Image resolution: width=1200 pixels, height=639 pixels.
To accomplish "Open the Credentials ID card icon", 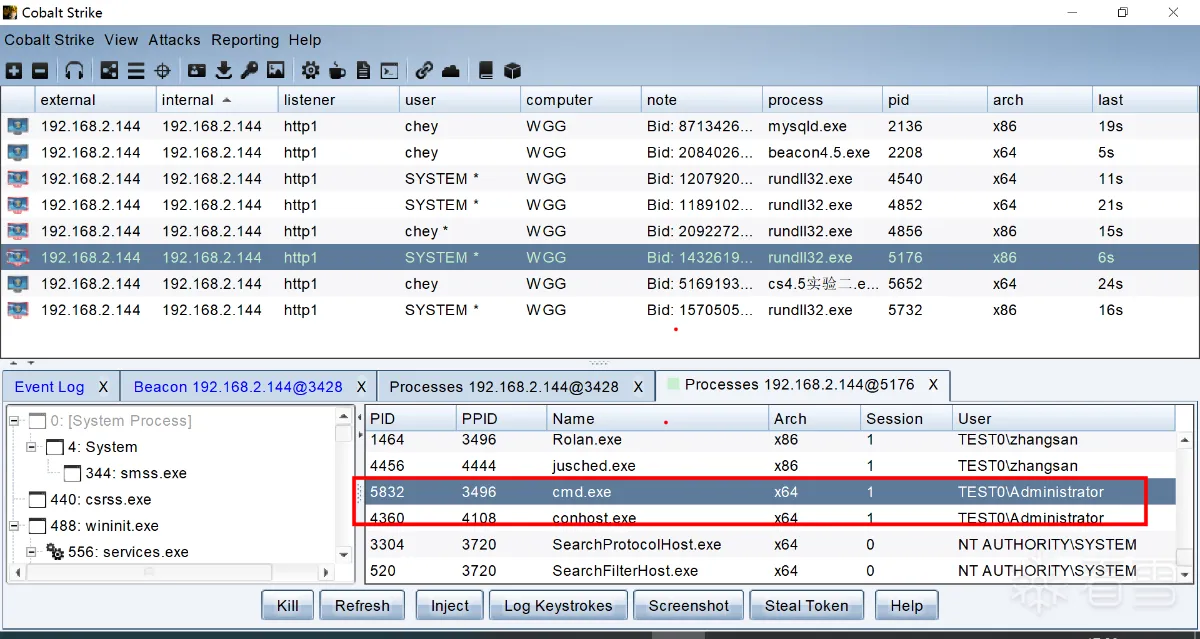I will [197, 71].
